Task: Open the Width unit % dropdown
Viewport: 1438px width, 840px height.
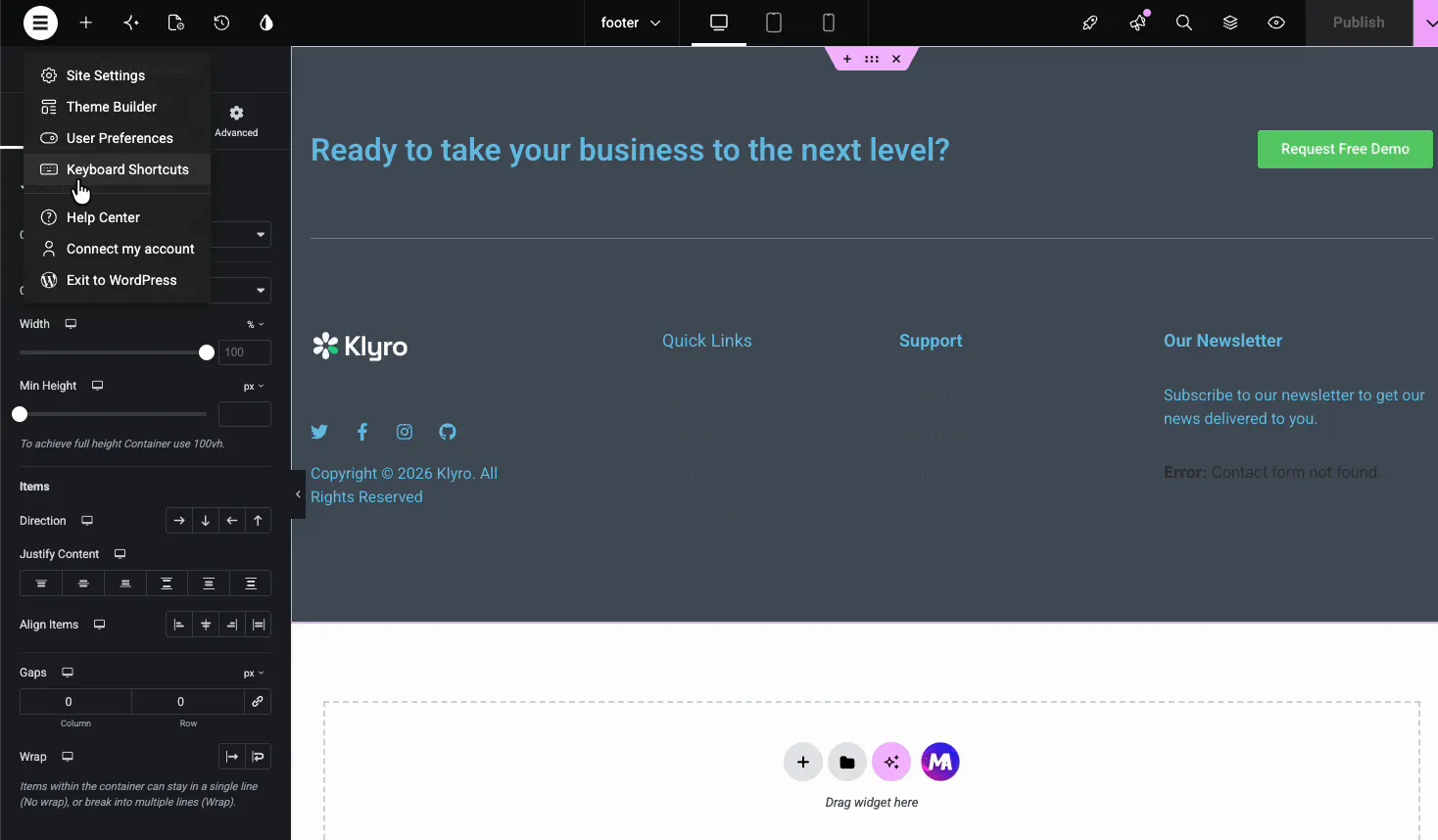Action: [x=255, y=324]
